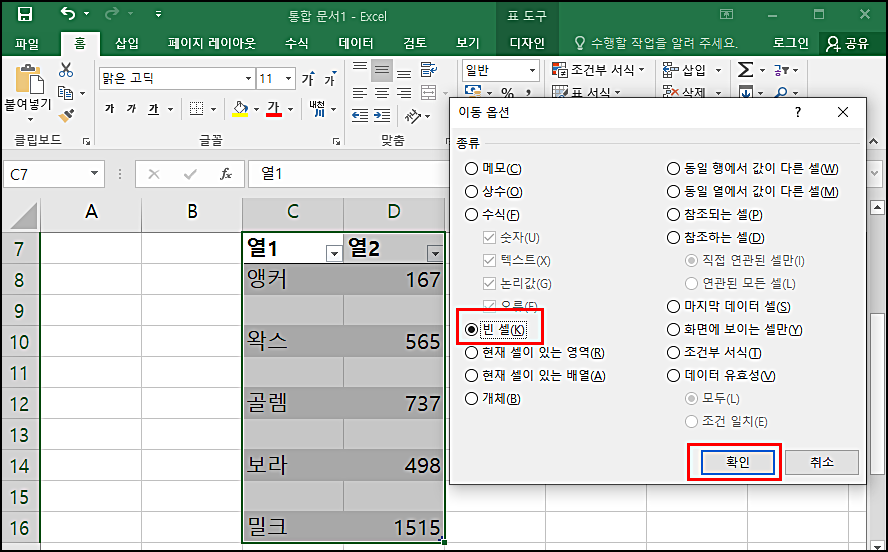Click the 공유 share button
The width and height of the screenshot is (888, 552).
coord(848,44)
